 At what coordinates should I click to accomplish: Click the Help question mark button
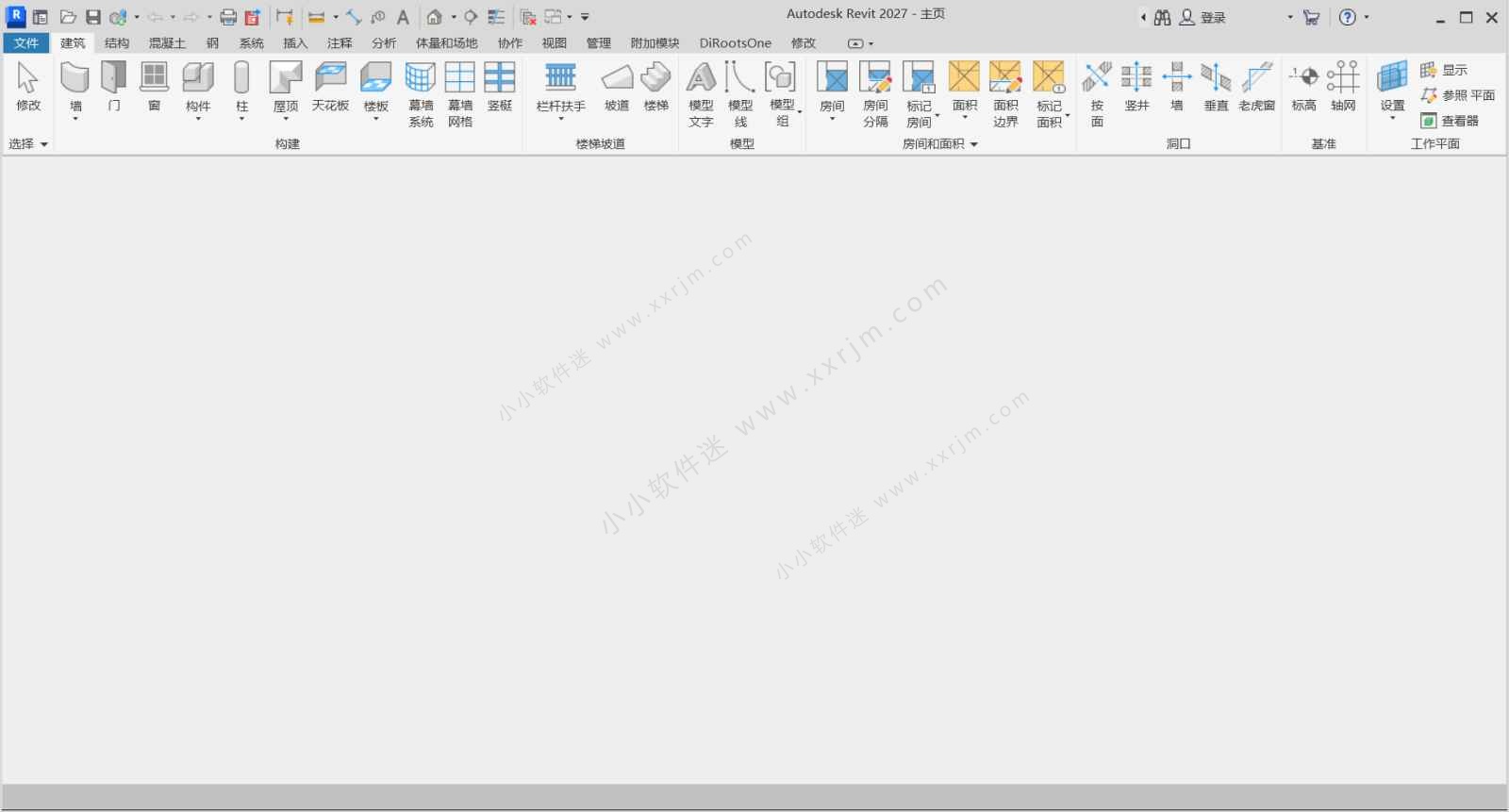tap(1348, 17)
